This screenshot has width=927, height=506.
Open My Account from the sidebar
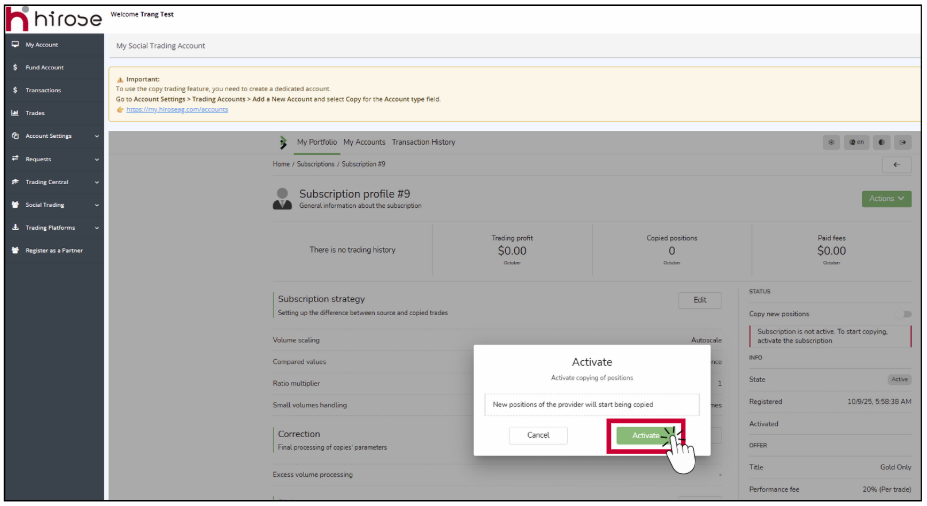coord(41,45)
